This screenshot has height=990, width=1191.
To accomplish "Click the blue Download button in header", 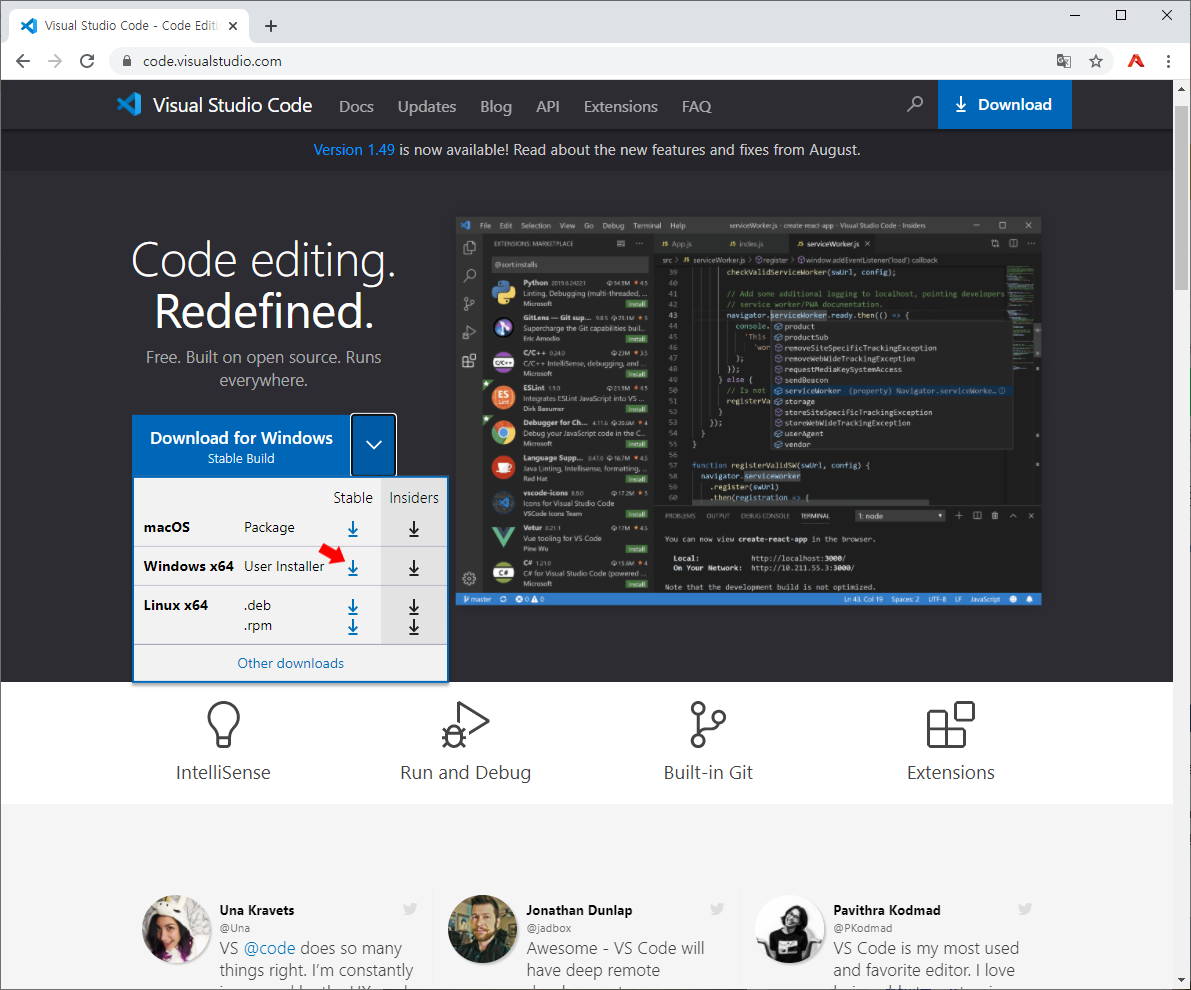I will tap(1004, 105).
